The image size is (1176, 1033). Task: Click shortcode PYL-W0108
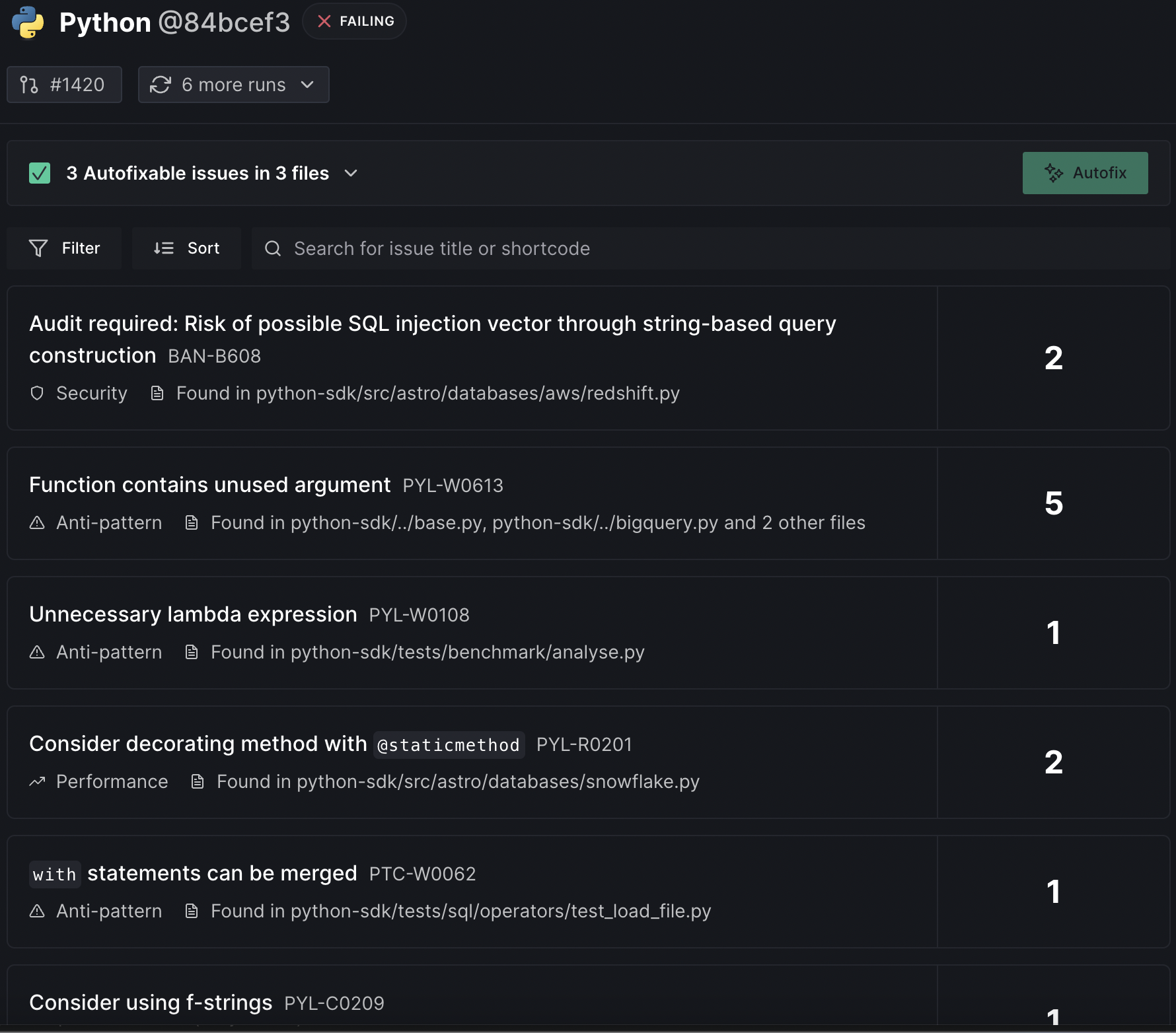click(420, 615)
